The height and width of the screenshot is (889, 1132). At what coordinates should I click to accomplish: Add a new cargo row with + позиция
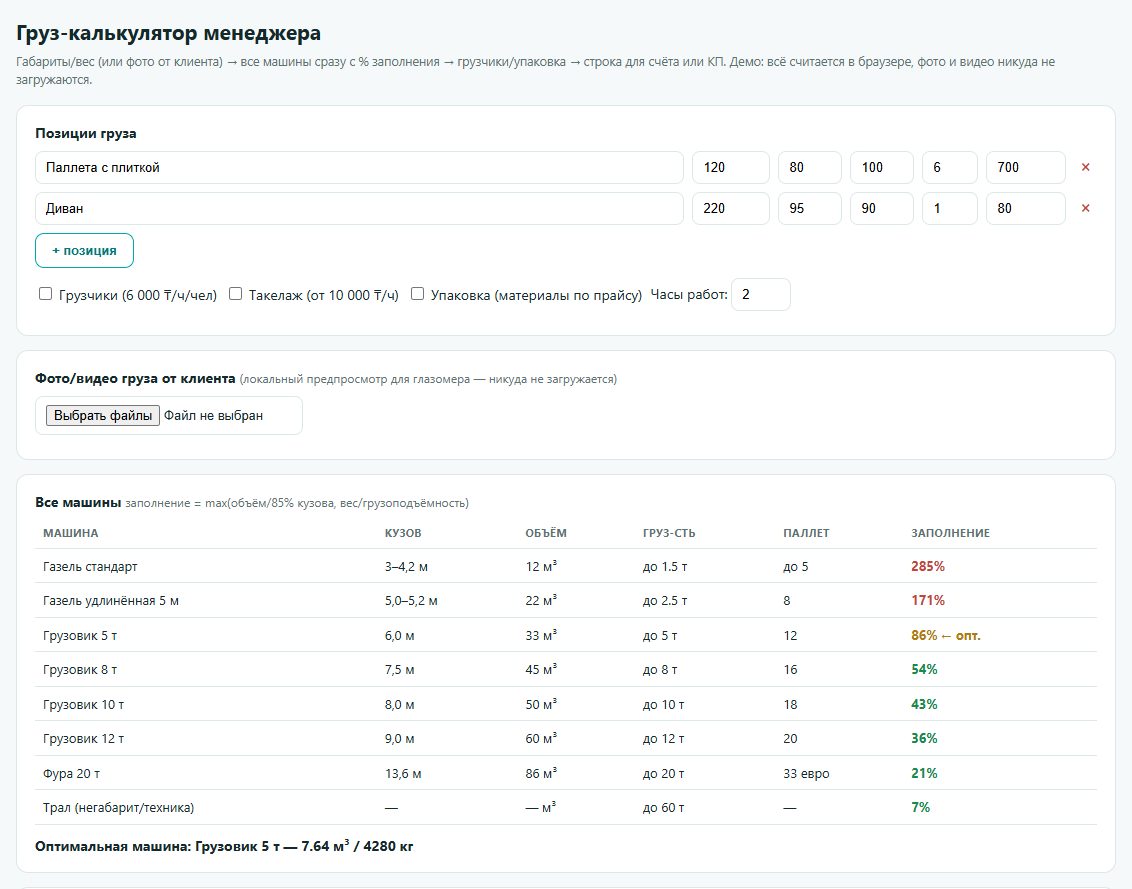[x=84, y=251]
